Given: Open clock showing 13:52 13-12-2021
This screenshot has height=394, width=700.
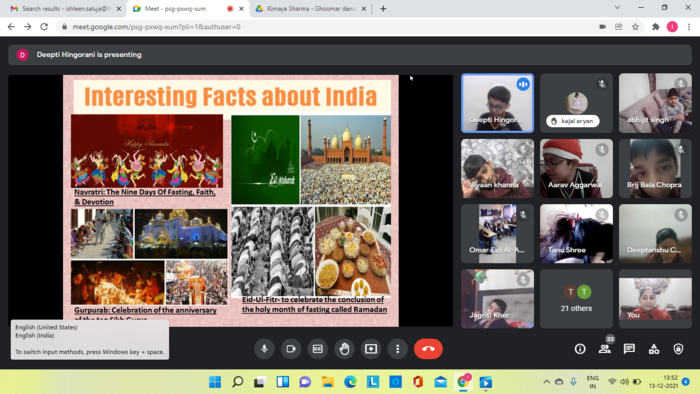Looking at the screenshot, I should point(664,382).
